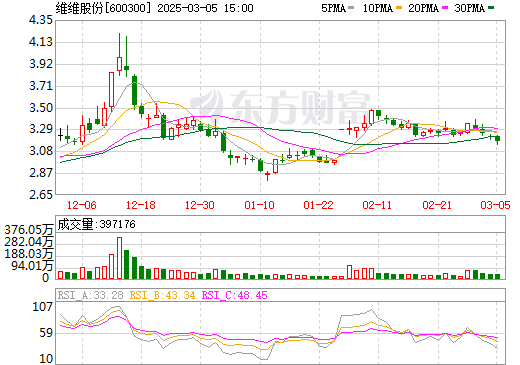Click the 4.35 price axis label
520x365 pixels.
coord(41,20)
